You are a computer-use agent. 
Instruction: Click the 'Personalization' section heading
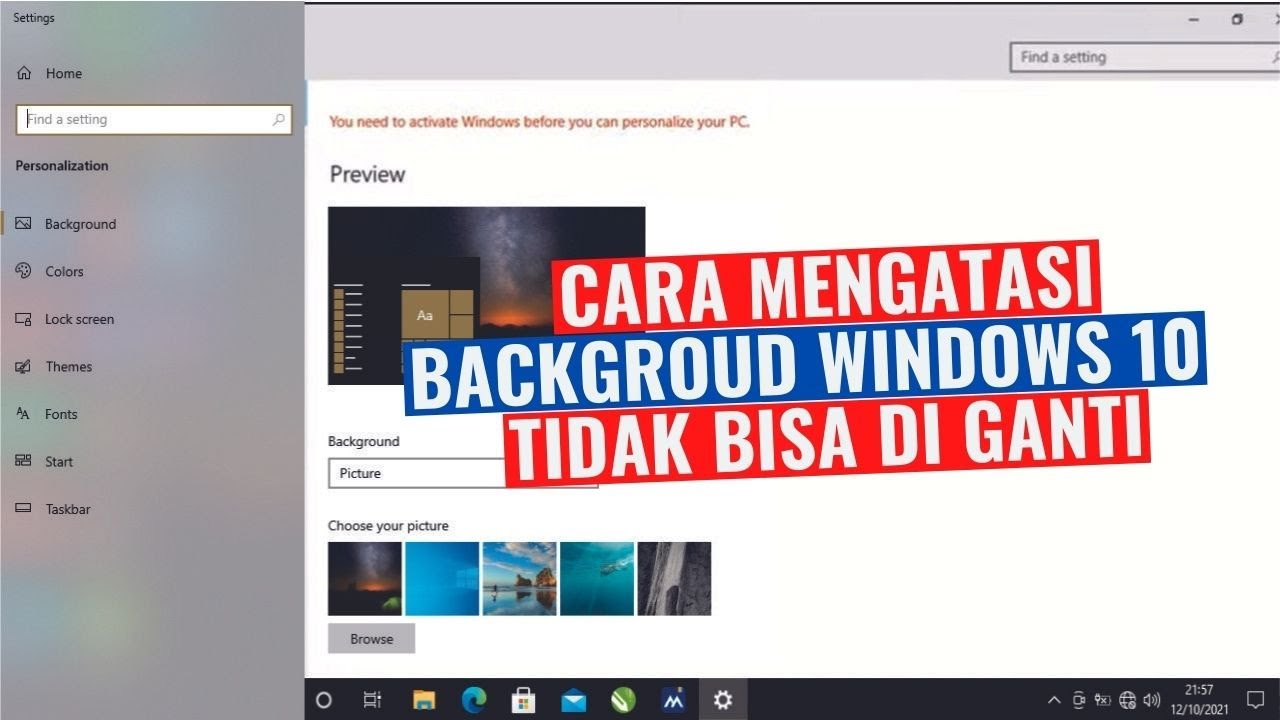(x=62, y=166)
